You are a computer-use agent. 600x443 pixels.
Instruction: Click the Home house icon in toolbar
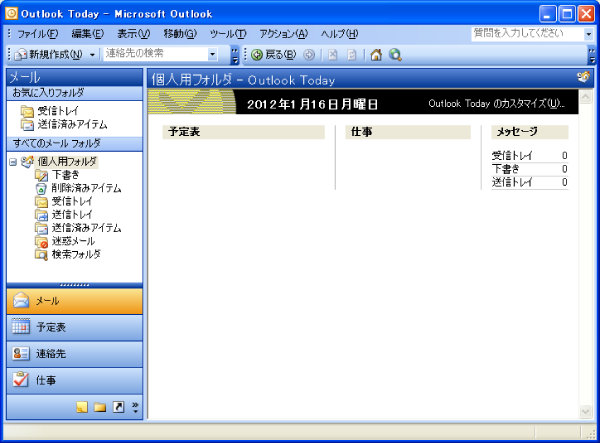[x=376, y=55]
